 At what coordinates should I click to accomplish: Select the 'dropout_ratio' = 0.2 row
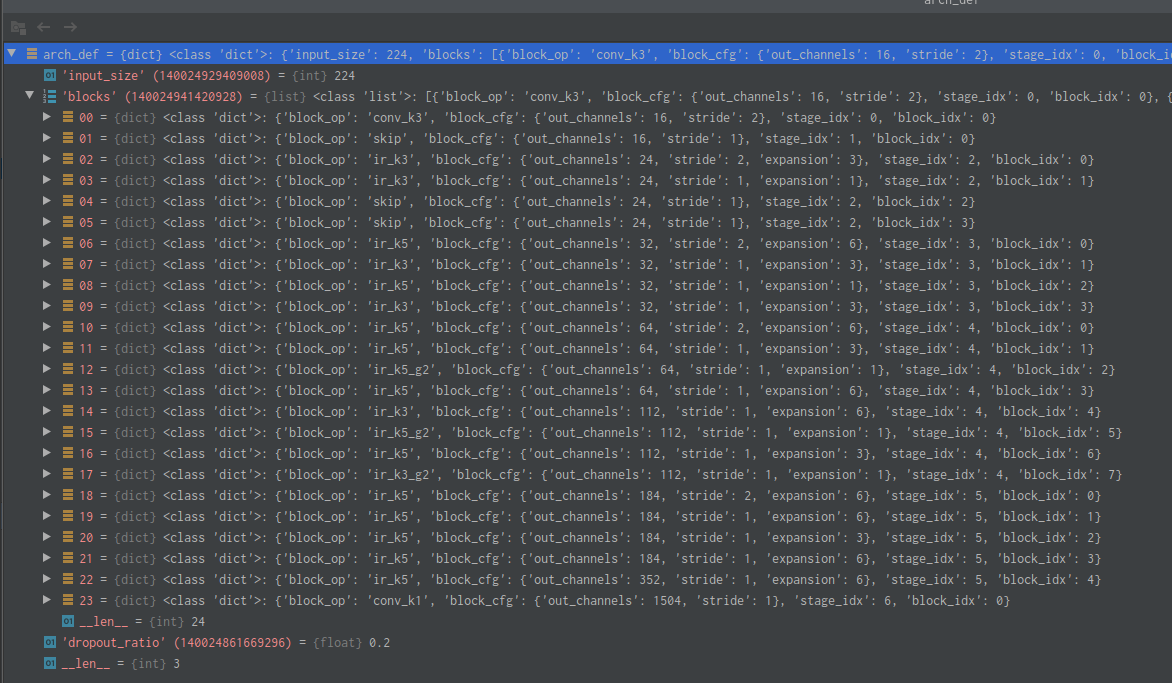pyautogui.click(x=587, y=643)
